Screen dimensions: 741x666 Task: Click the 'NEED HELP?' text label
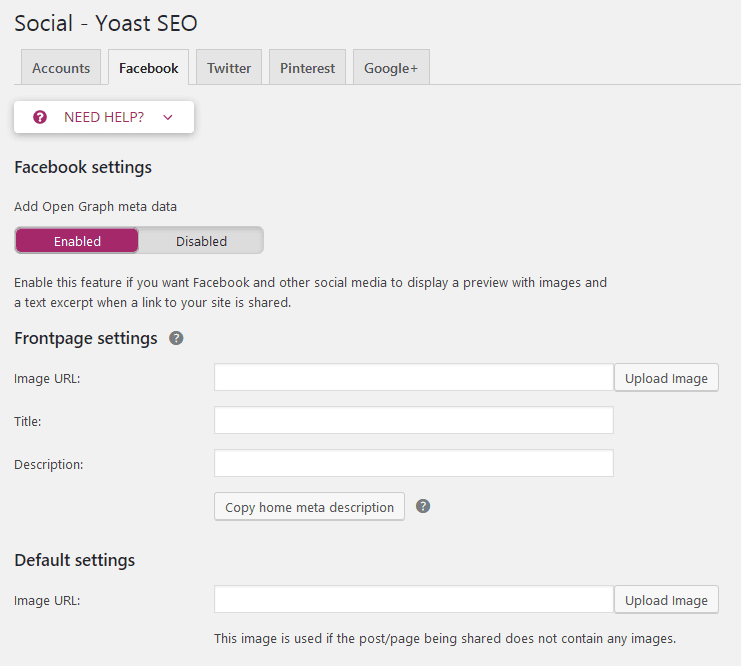point(104,117)
